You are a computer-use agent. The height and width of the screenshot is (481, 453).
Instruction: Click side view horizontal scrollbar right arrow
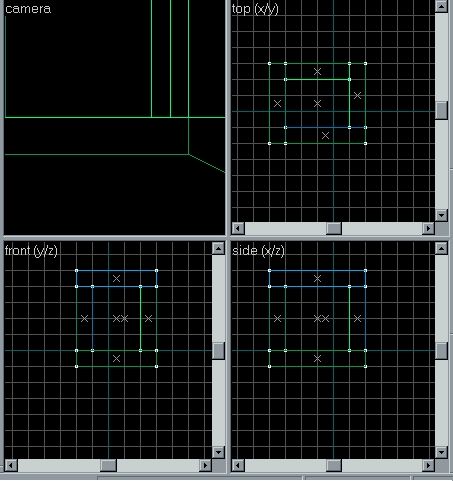[428, 465]
